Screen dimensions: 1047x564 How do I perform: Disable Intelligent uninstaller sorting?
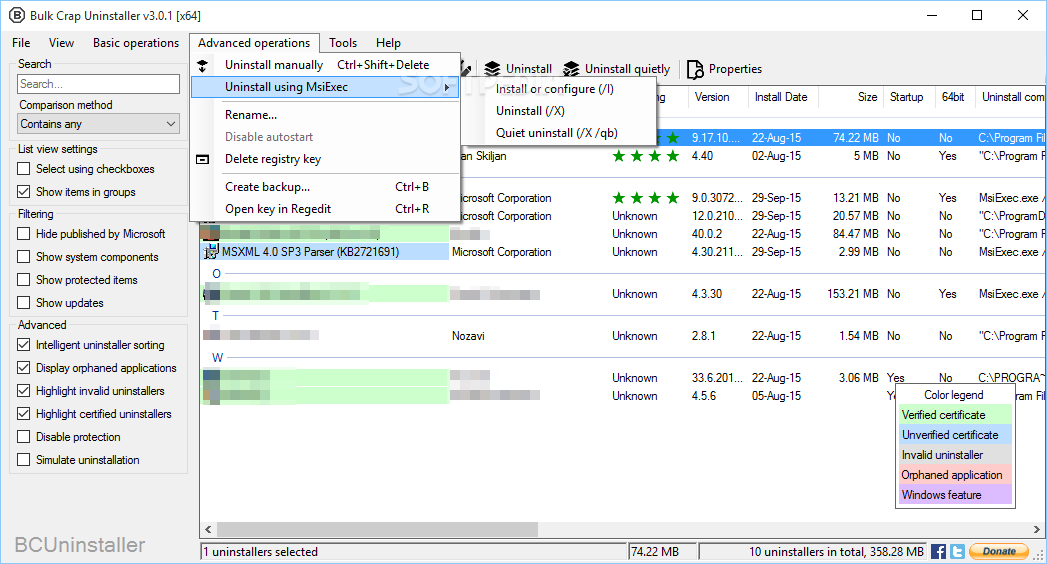(24, 345)
